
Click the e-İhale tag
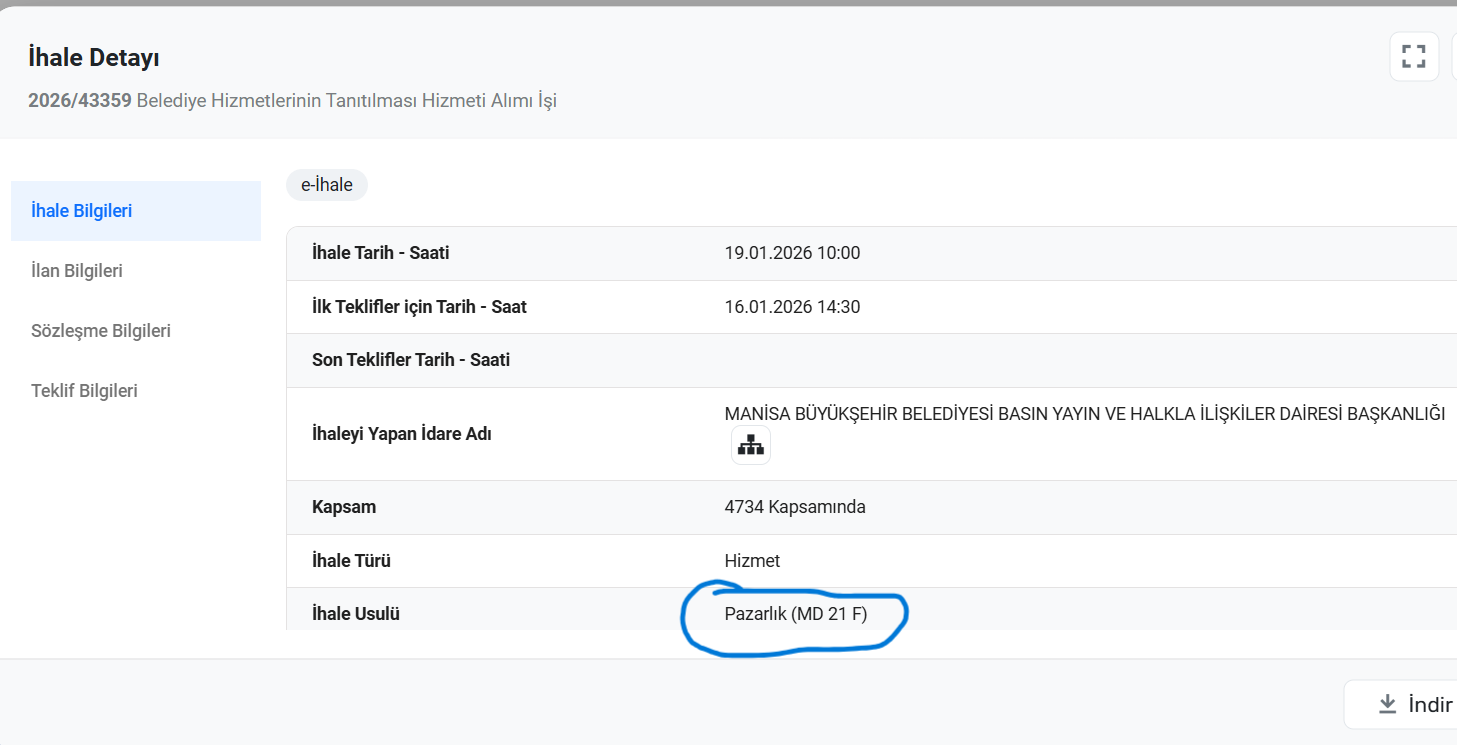click(x=327, y=185)
